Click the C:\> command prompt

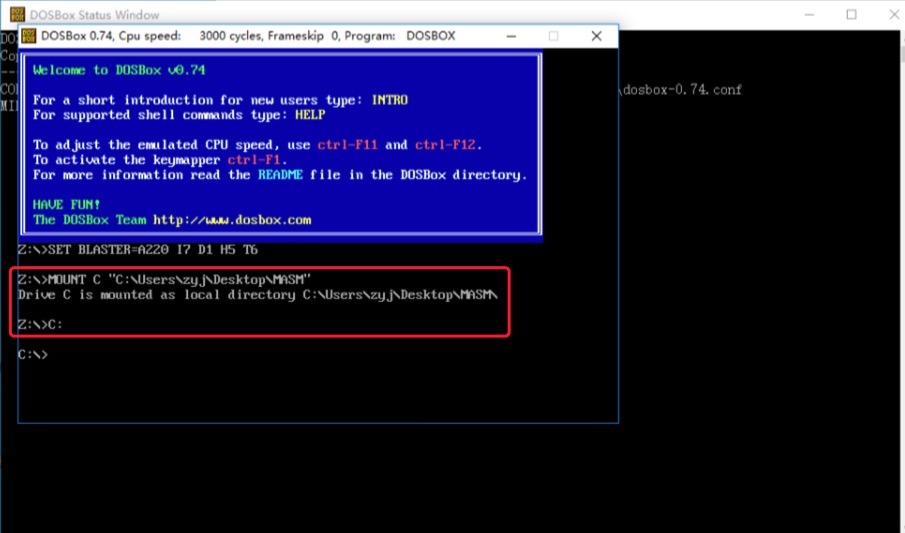tap(32, 355)
